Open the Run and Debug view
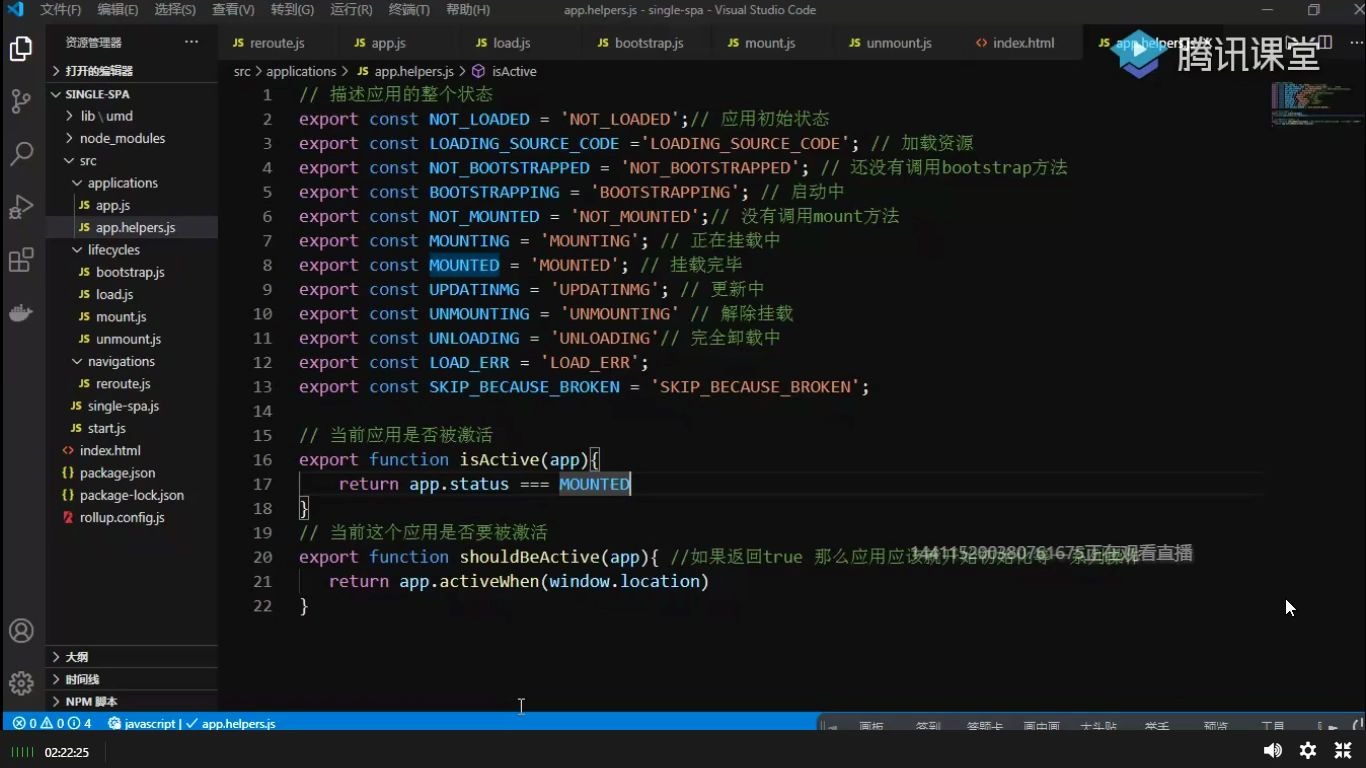This screenshot has height=768, width=1366. (x=22, y=206)
